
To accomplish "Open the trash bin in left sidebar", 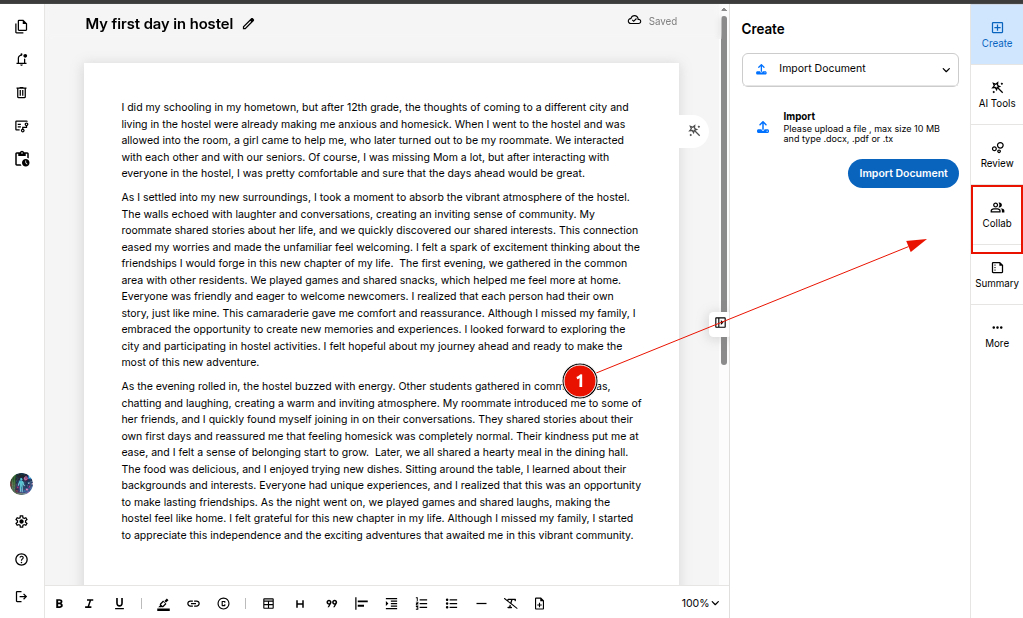I will 22,92.
